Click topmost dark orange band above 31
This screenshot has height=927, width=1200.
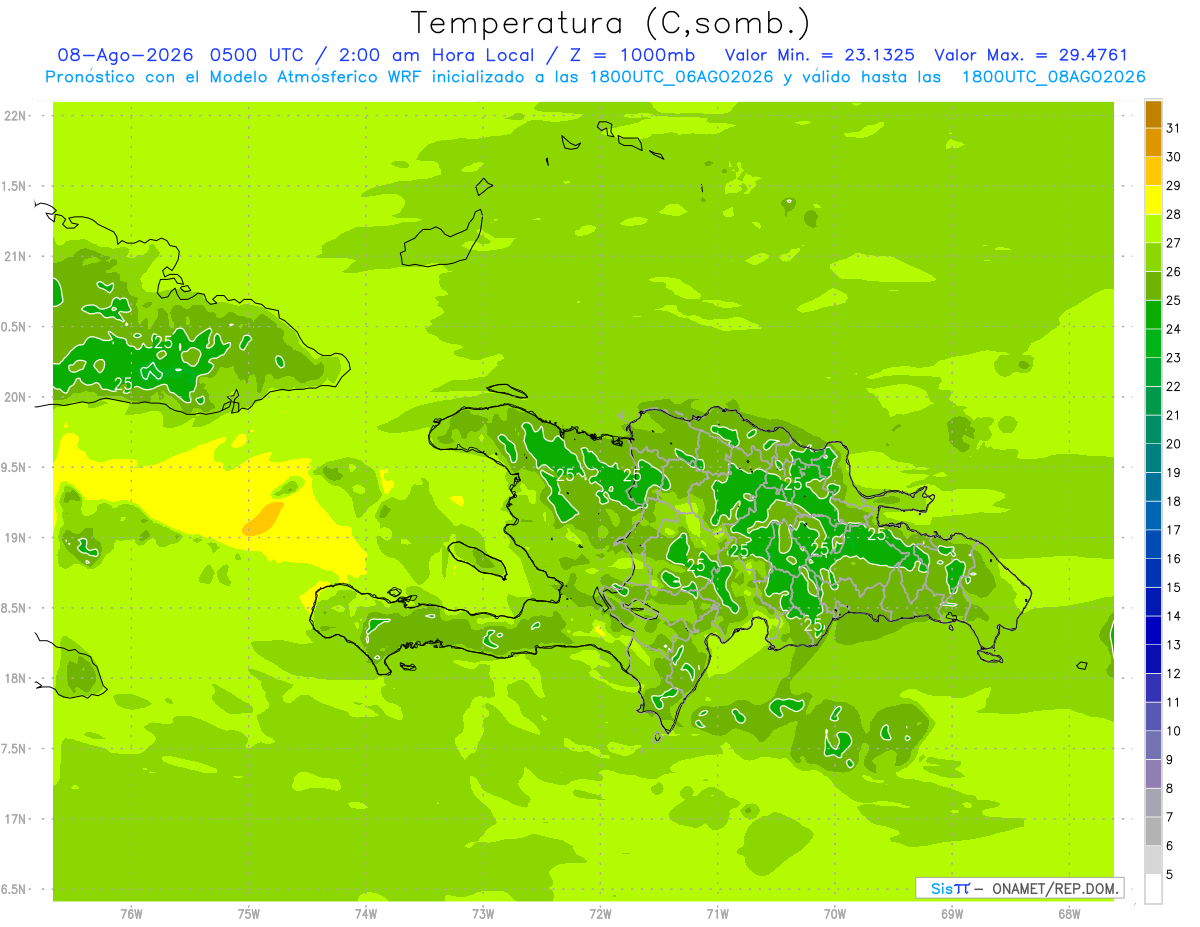pos(1153,114)
